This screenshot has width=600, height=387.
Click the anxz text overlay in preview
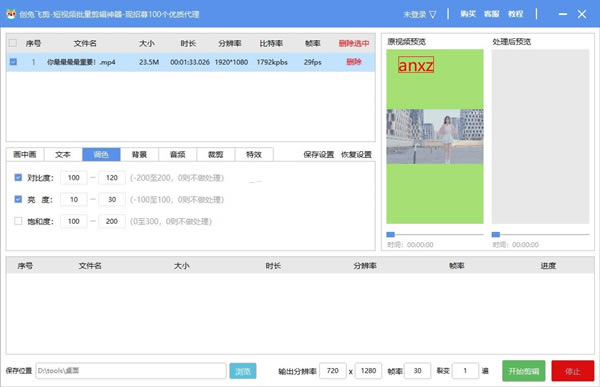(416, 65)
